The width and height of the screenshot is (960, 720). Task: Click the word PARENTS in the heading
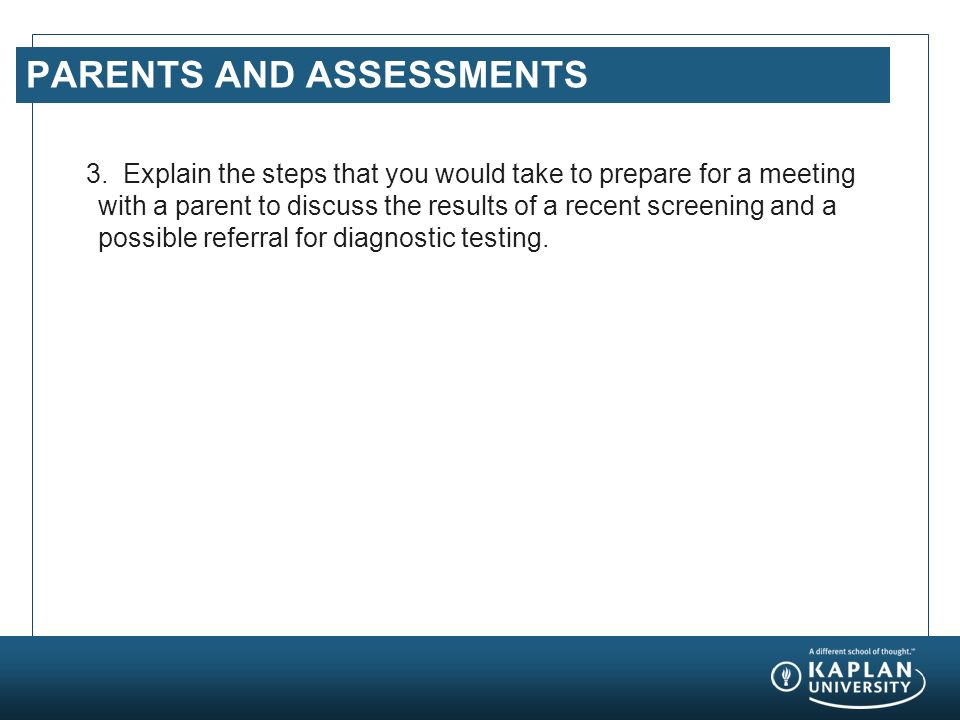(x=114, y=74)
